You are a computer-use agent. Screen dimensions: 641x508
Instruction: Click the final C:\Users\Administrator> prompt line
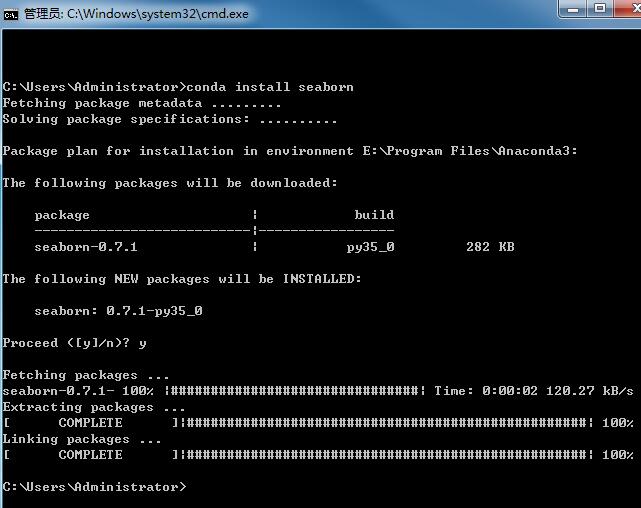94,487
